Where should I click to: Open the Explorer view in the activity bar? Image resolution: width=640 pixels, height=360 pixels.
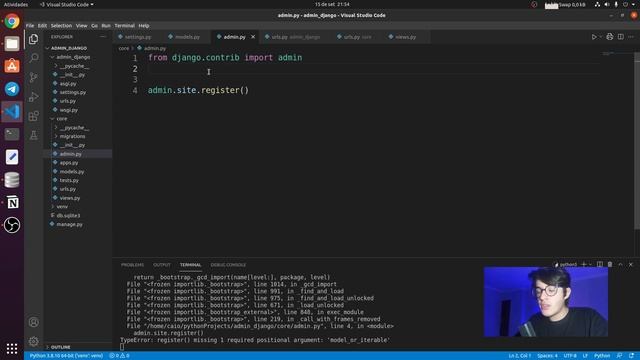coord(34,39)
